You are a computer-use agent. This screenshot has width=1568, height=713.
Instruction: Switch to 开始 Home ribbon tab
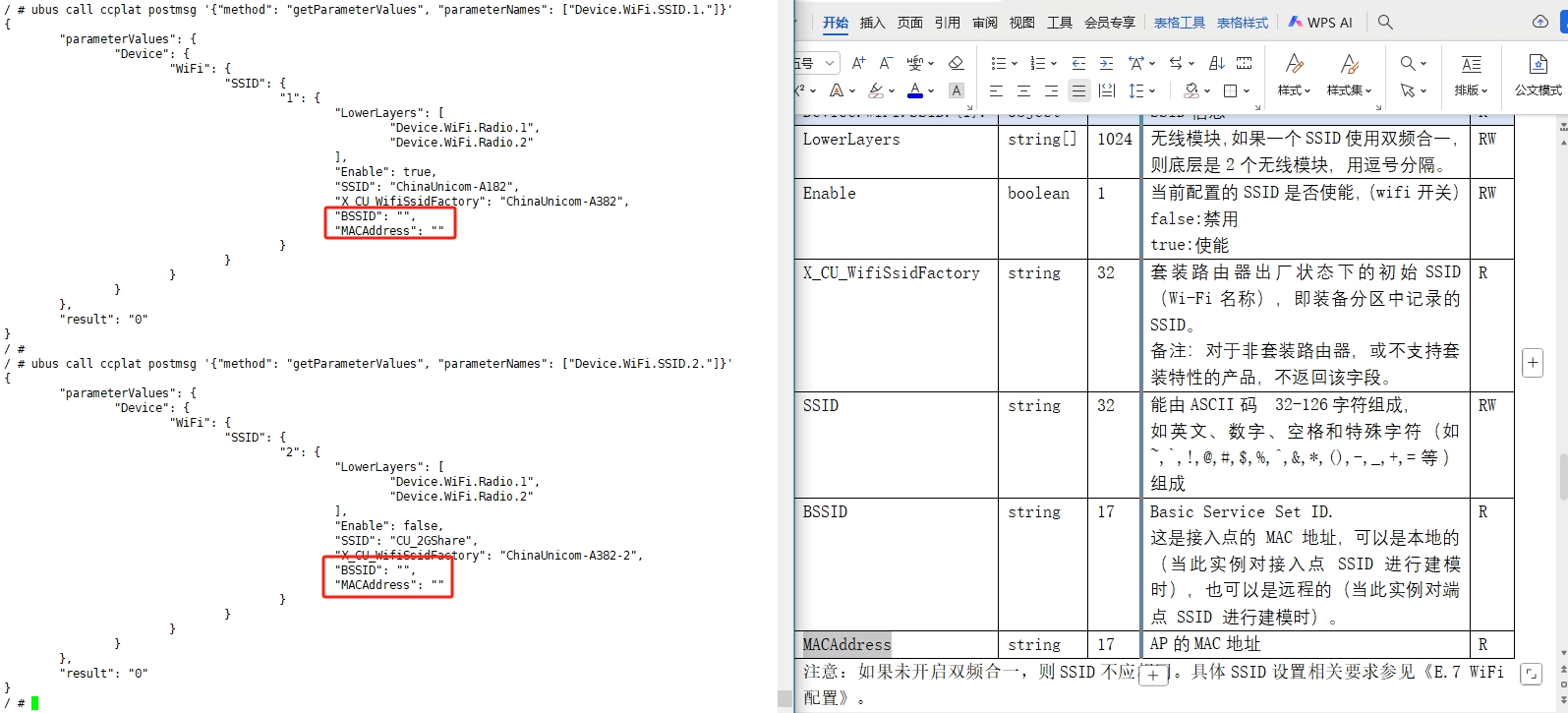(x=836, y=23)
